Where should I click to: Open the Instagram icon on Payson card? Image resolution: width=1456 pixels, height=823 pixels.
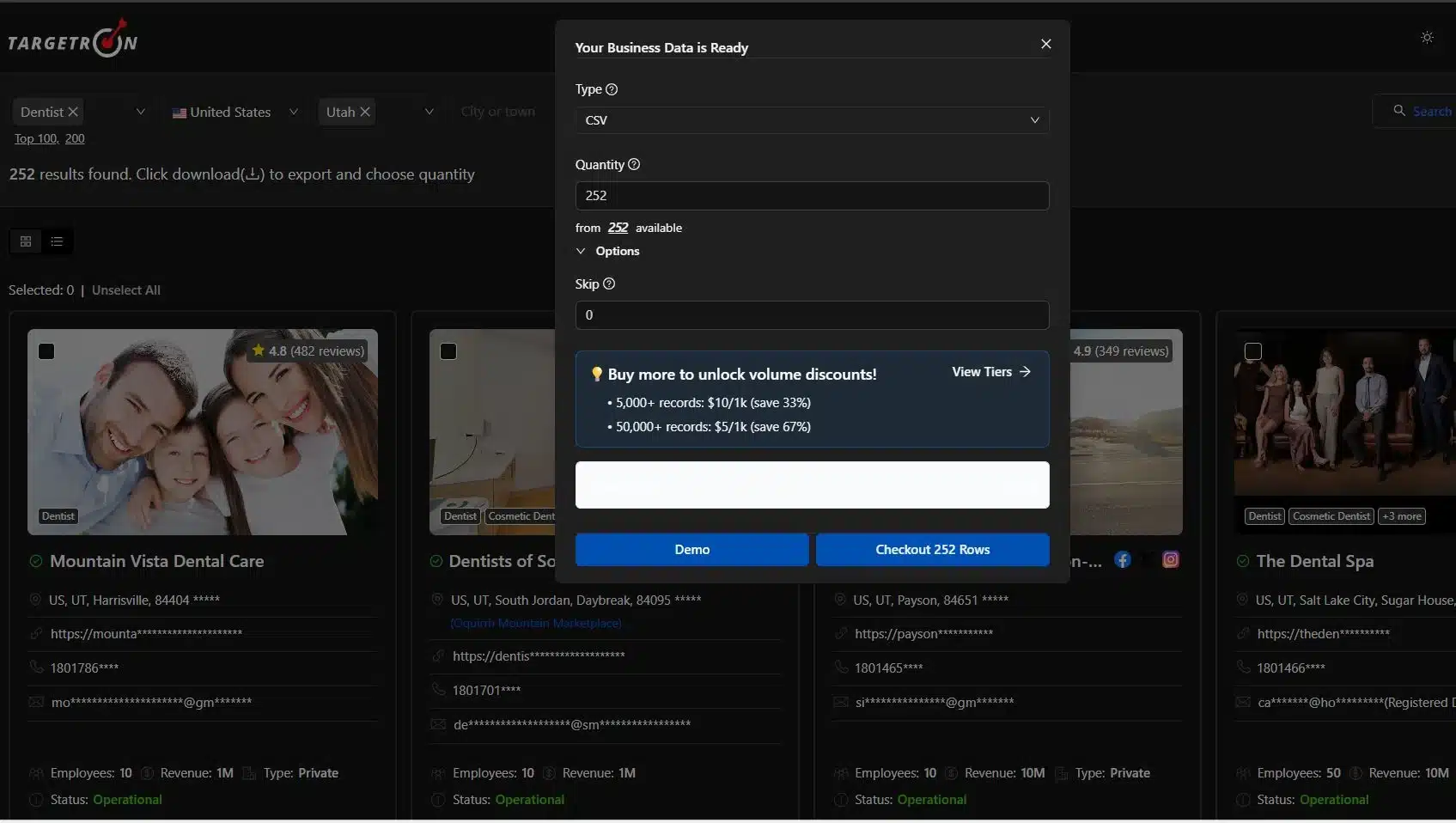point(1170,560)
